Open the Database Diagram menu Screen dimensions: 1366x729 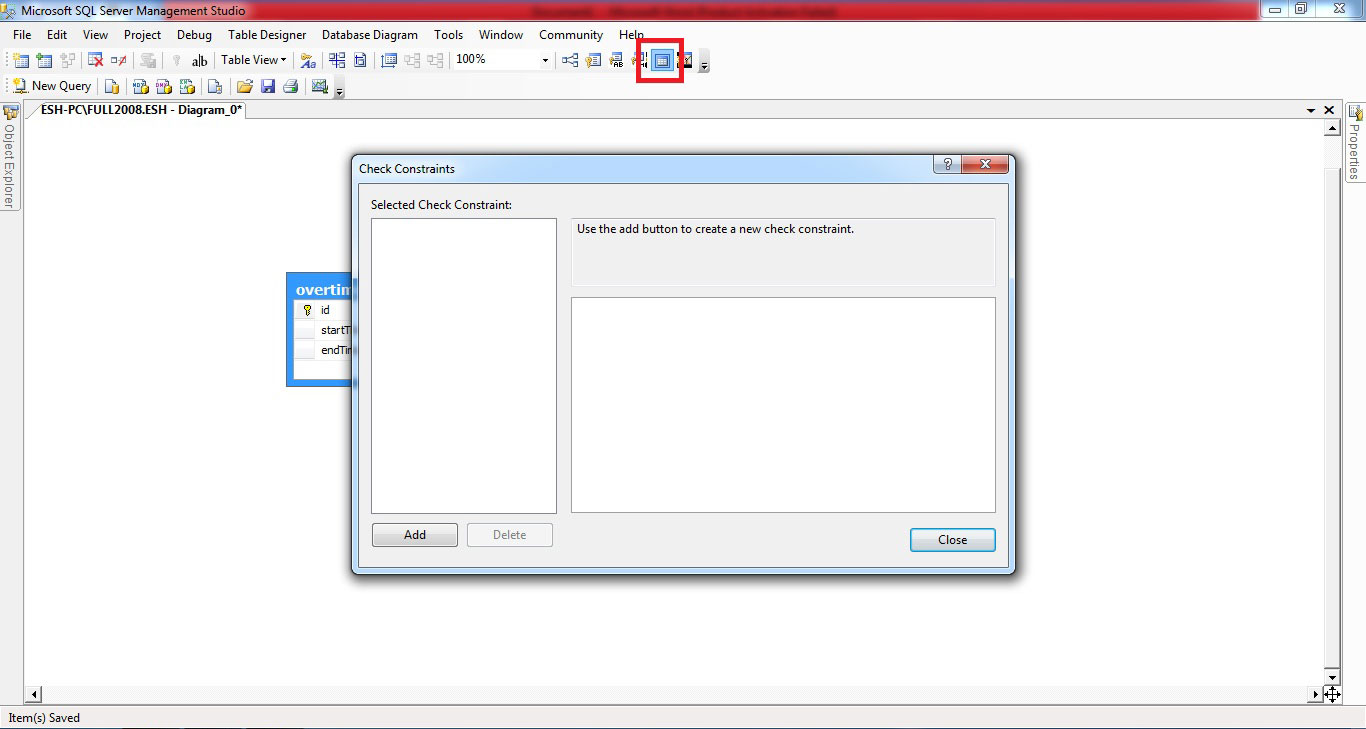coord(369,35)
